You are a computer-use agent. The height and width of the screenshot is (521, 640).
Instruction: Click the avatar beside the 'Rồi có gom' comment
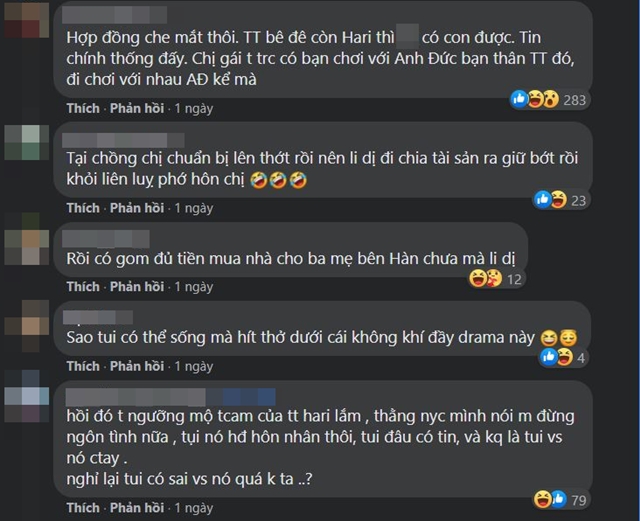(27, 239)
